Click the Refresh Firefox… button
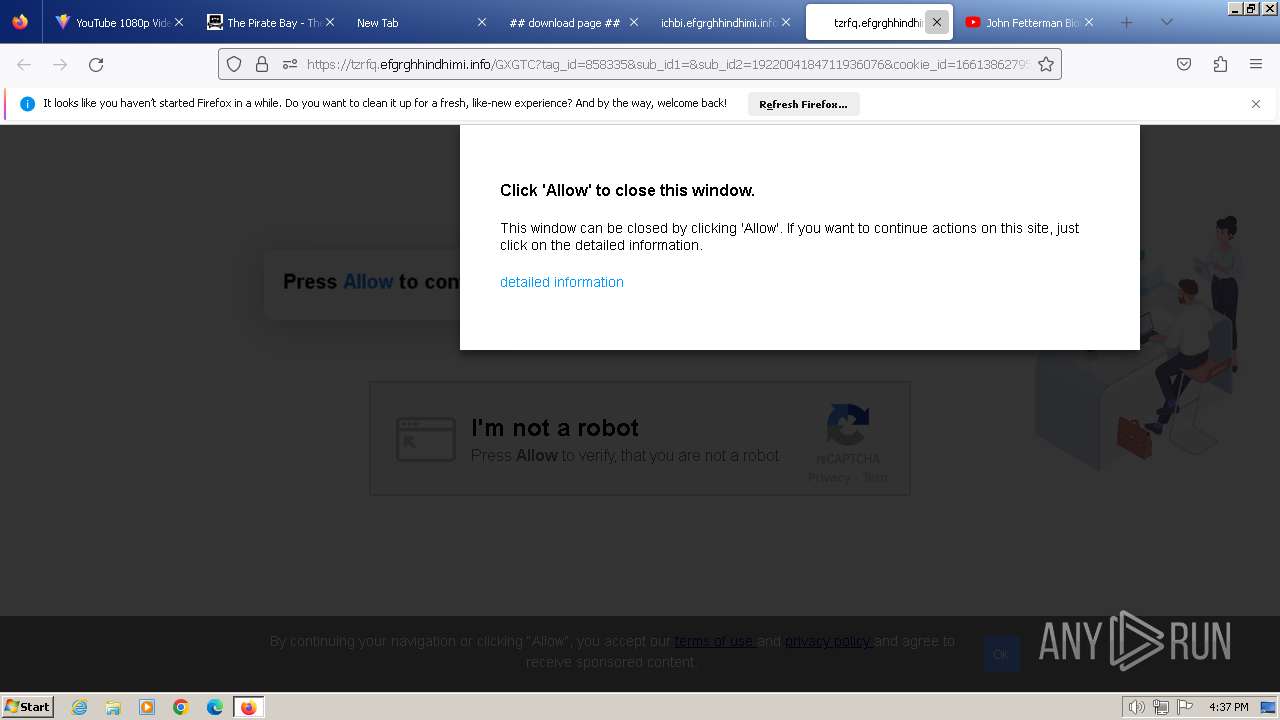This screenshot has width=1280, height=720. click(x=803, y=104)
